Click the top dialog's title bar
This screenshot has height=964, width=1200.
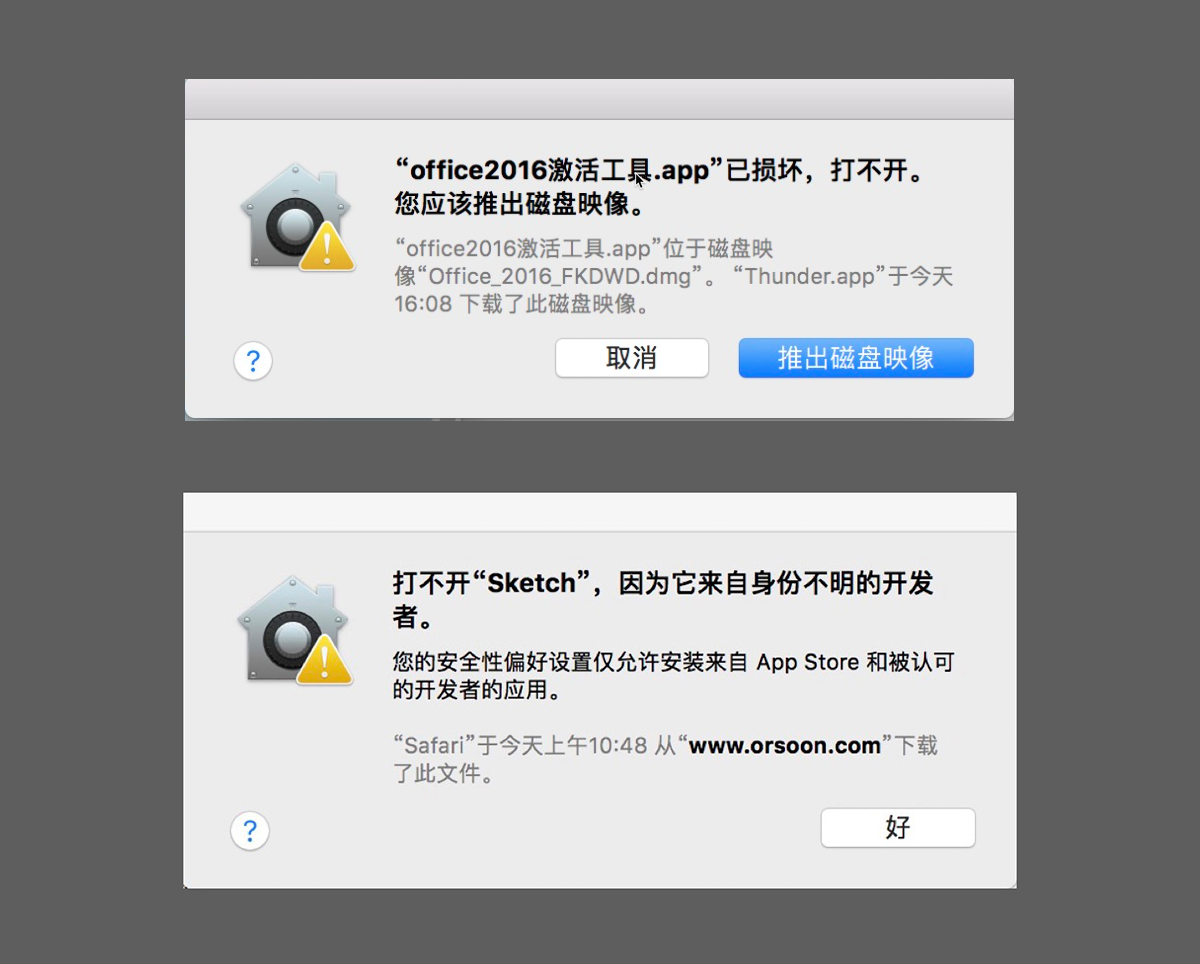pyautogui.click(x=600, y=99)
